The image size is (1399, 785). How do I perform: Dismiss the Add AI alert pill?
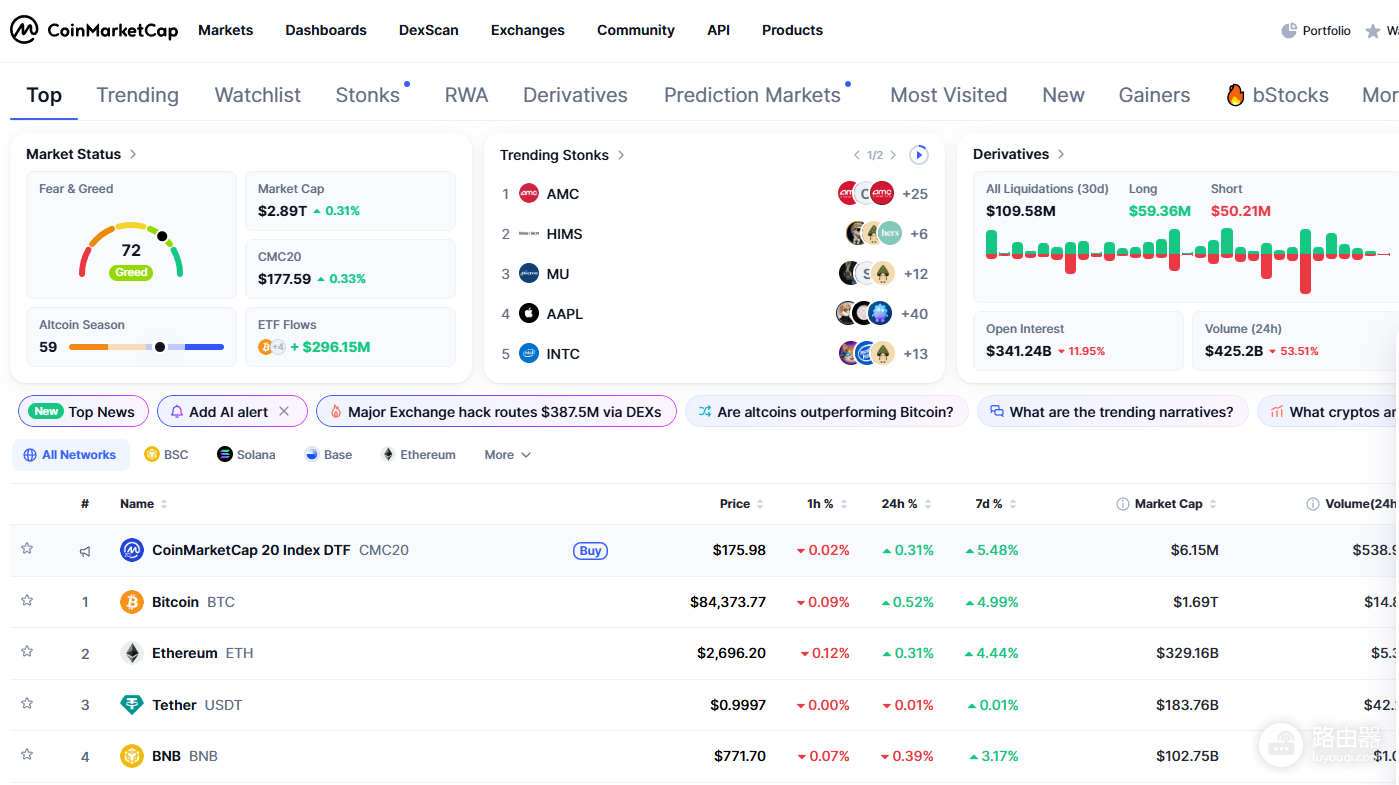(x=284, y=412)
